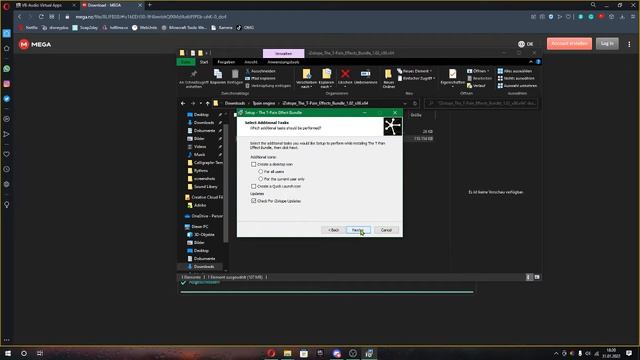Click the Windows Start button

pyautogui.click(x=7, y=353)
